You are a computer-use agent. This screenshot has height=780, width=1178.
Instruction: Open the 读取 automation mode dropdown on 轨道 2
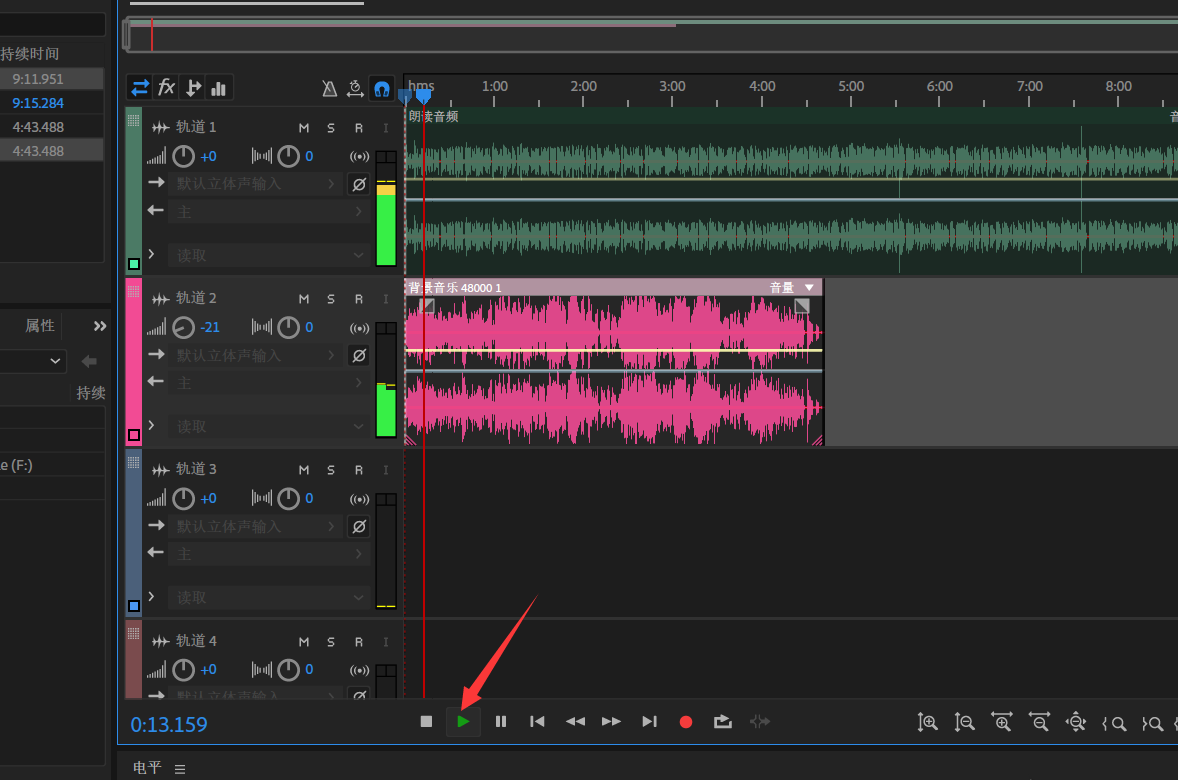click(x=268, y=426)
